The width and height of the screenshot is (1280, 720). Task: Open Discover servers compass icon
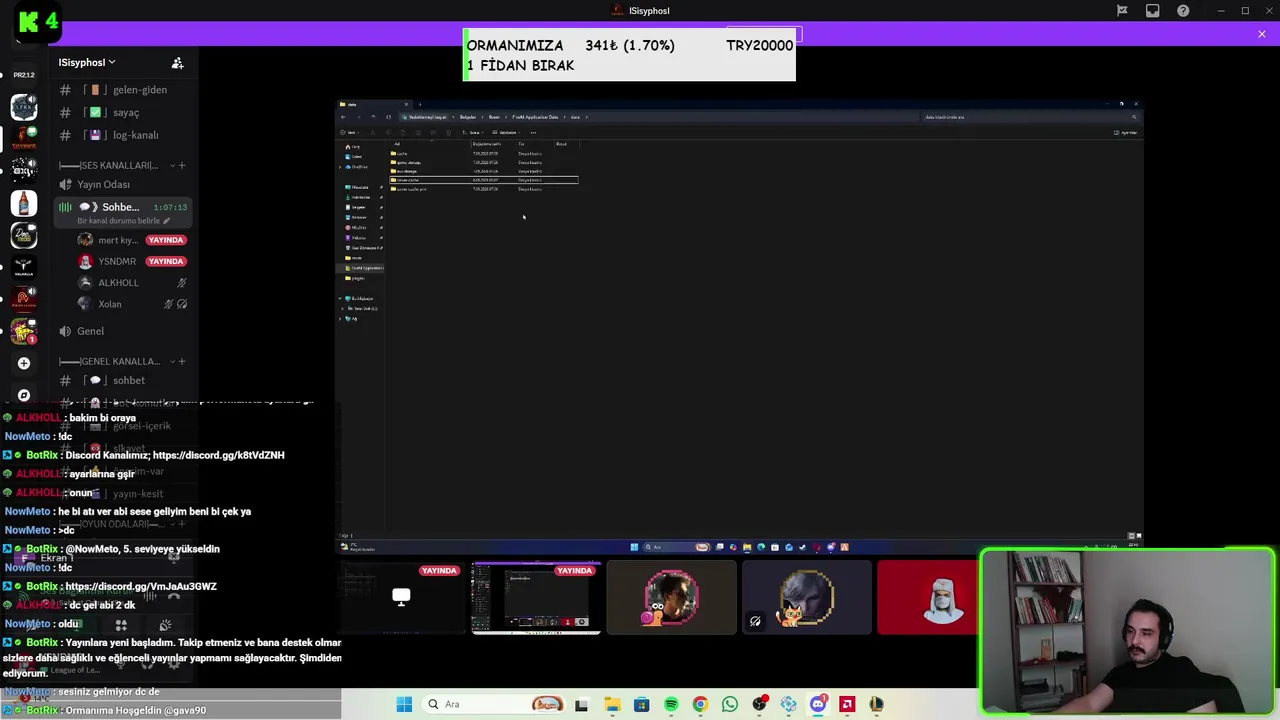(24, 395)
